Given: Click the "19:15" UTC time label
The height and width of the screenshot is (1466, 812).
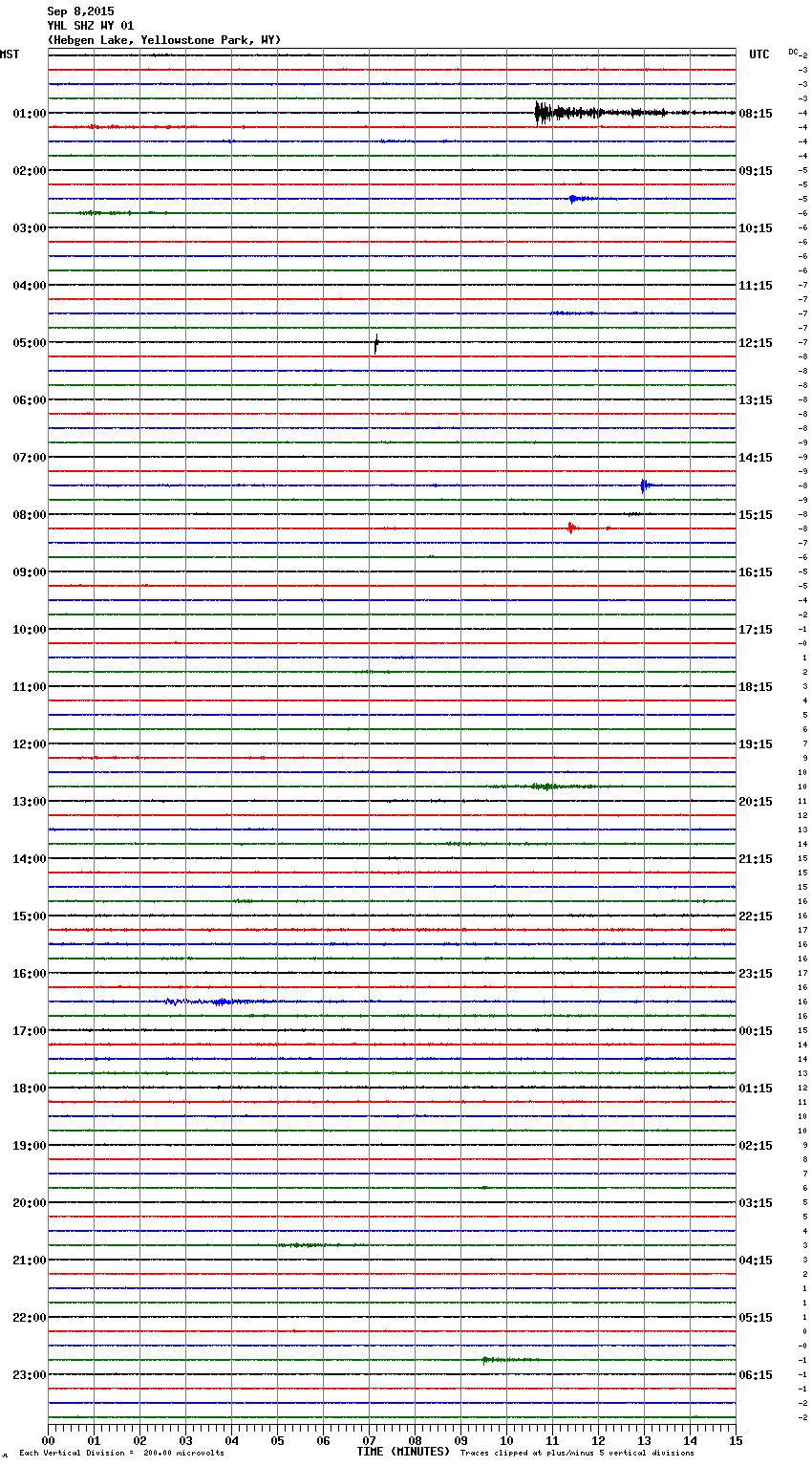Looking at the screenshot, I should 756,744.
